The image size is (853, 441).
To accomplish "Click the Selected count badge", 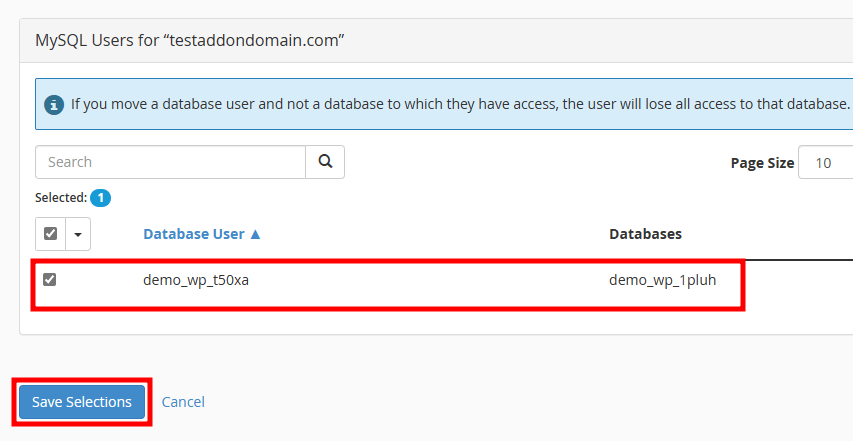I will pyautogui.click(x=101, y=198).
